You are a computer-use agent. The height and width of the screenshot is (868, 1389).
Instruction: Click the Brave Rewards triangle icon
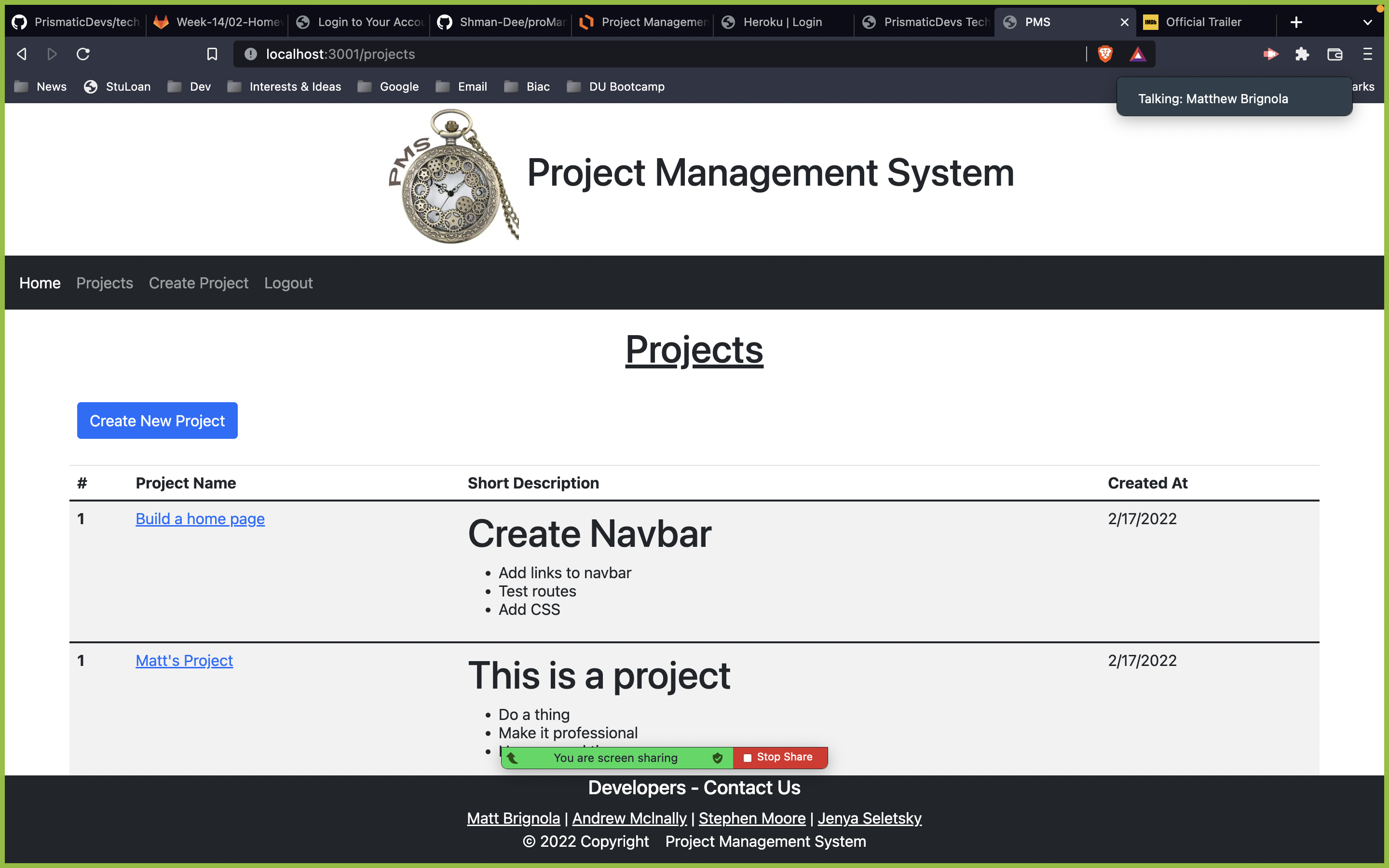point(1138,54)
